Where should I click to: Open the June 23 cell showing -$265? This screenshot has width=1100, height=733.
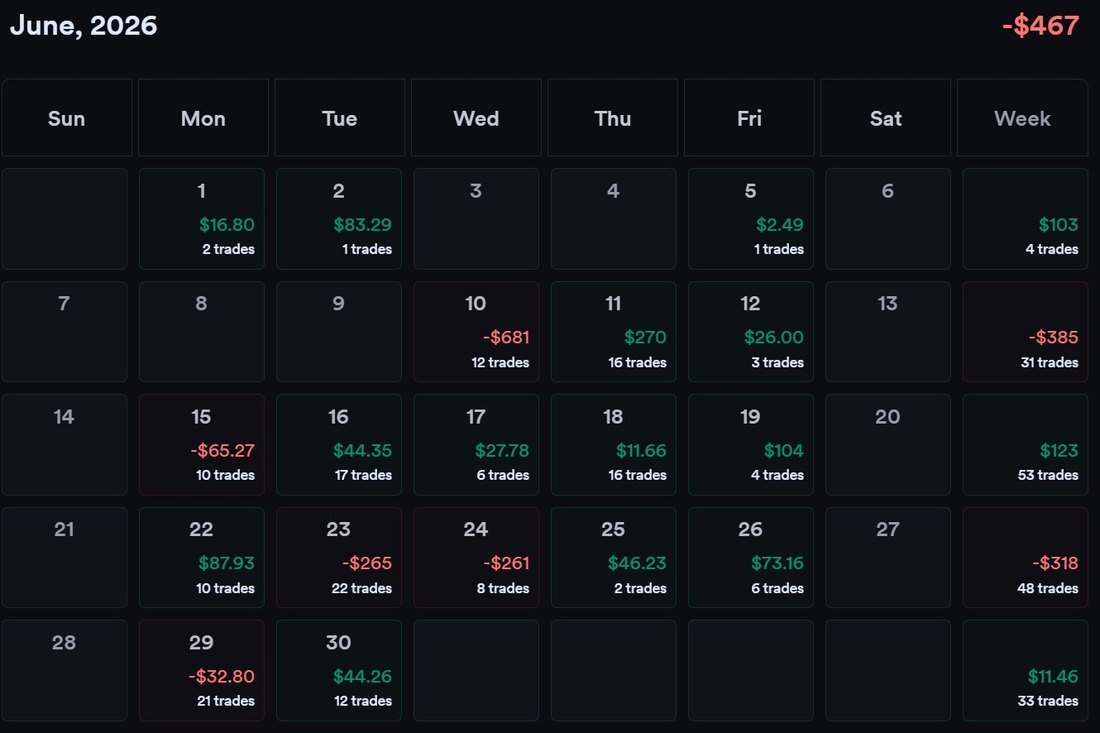[x=339, y=558]
